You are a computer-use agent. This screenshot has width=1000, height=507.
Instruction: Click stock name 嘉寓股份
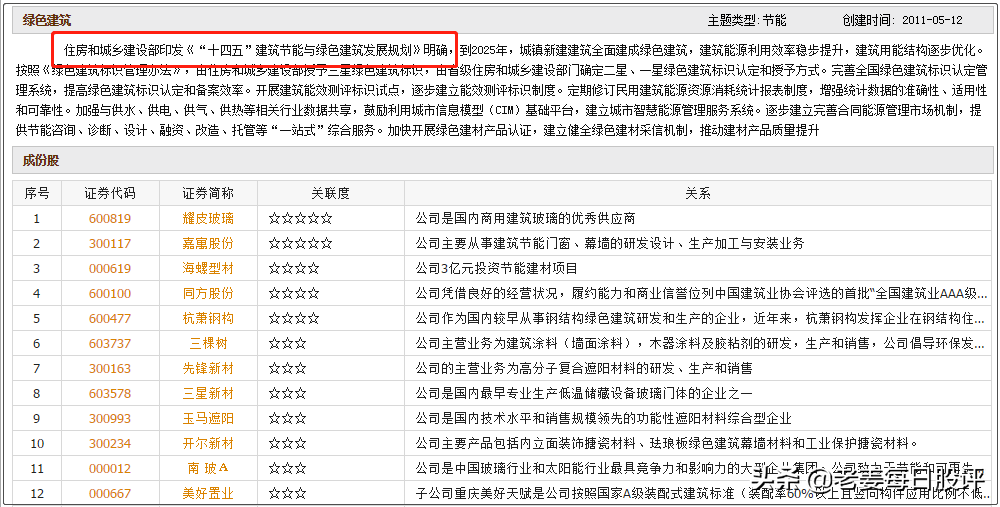(208, 244)
